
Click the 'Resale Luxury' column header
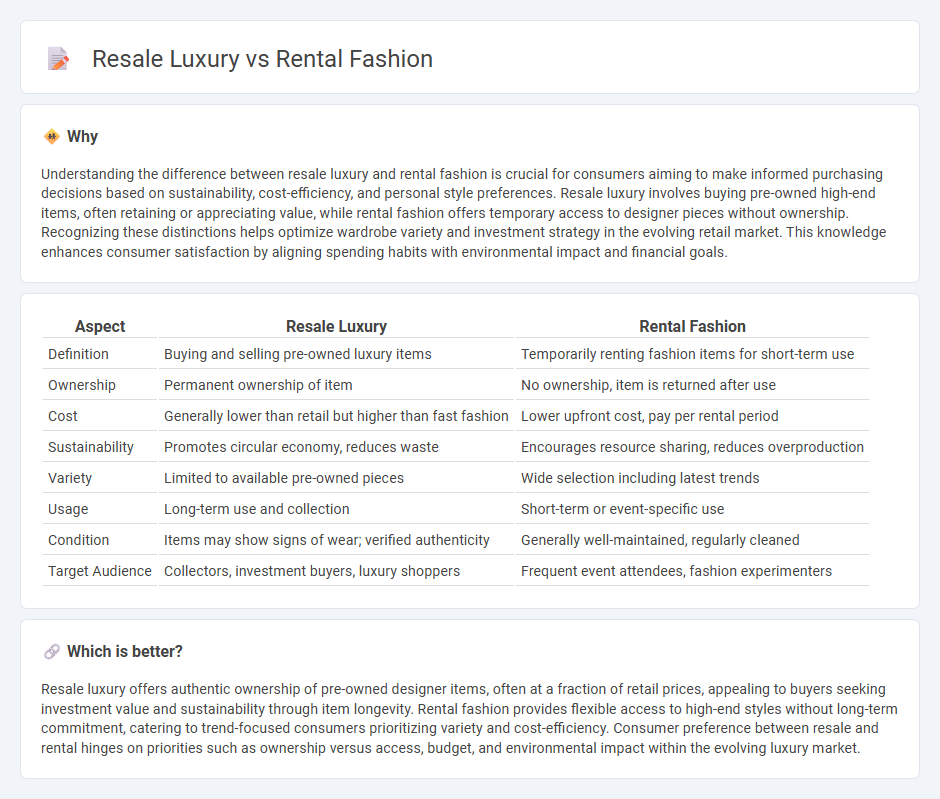click(x=336, y=326)
